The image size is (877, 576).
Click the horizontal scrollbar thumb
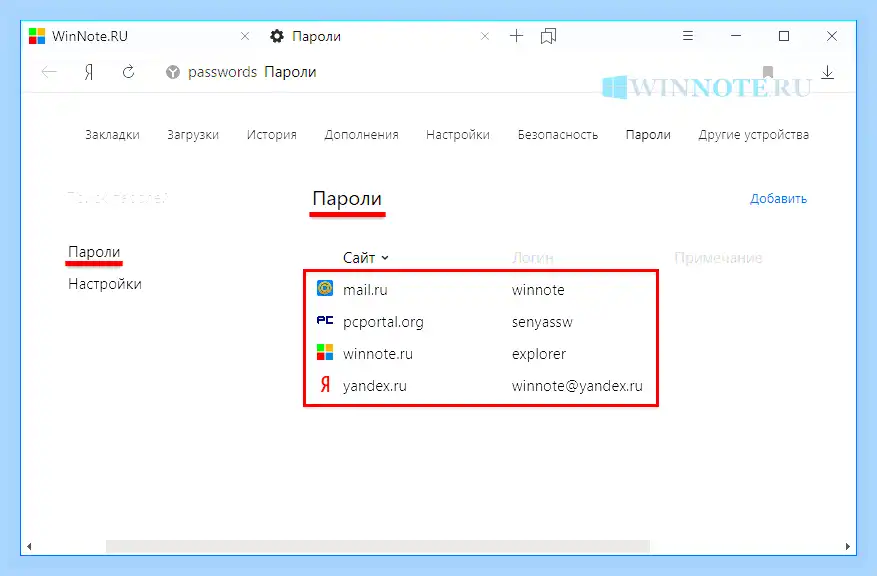tap(378, 546)
